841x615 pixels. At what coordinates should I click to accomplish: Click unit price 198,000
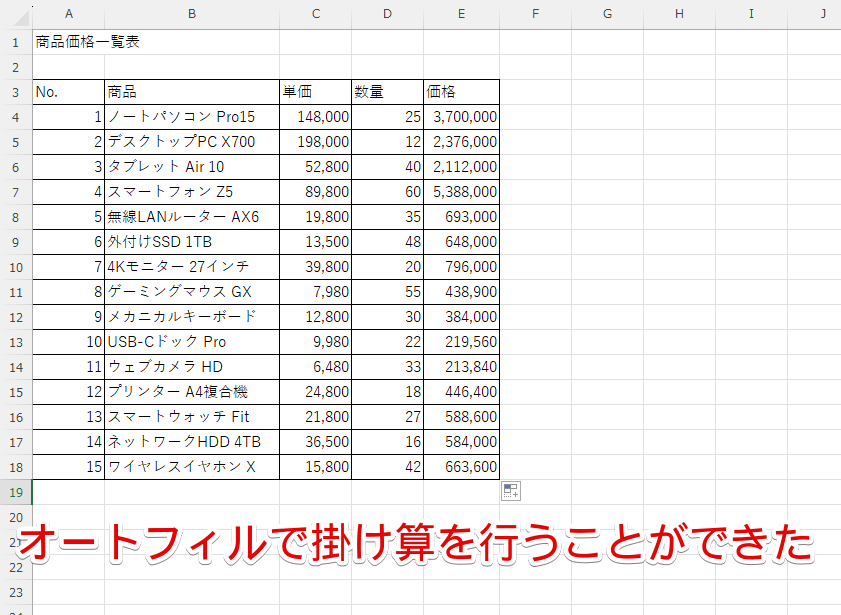[x=316, y=142]
